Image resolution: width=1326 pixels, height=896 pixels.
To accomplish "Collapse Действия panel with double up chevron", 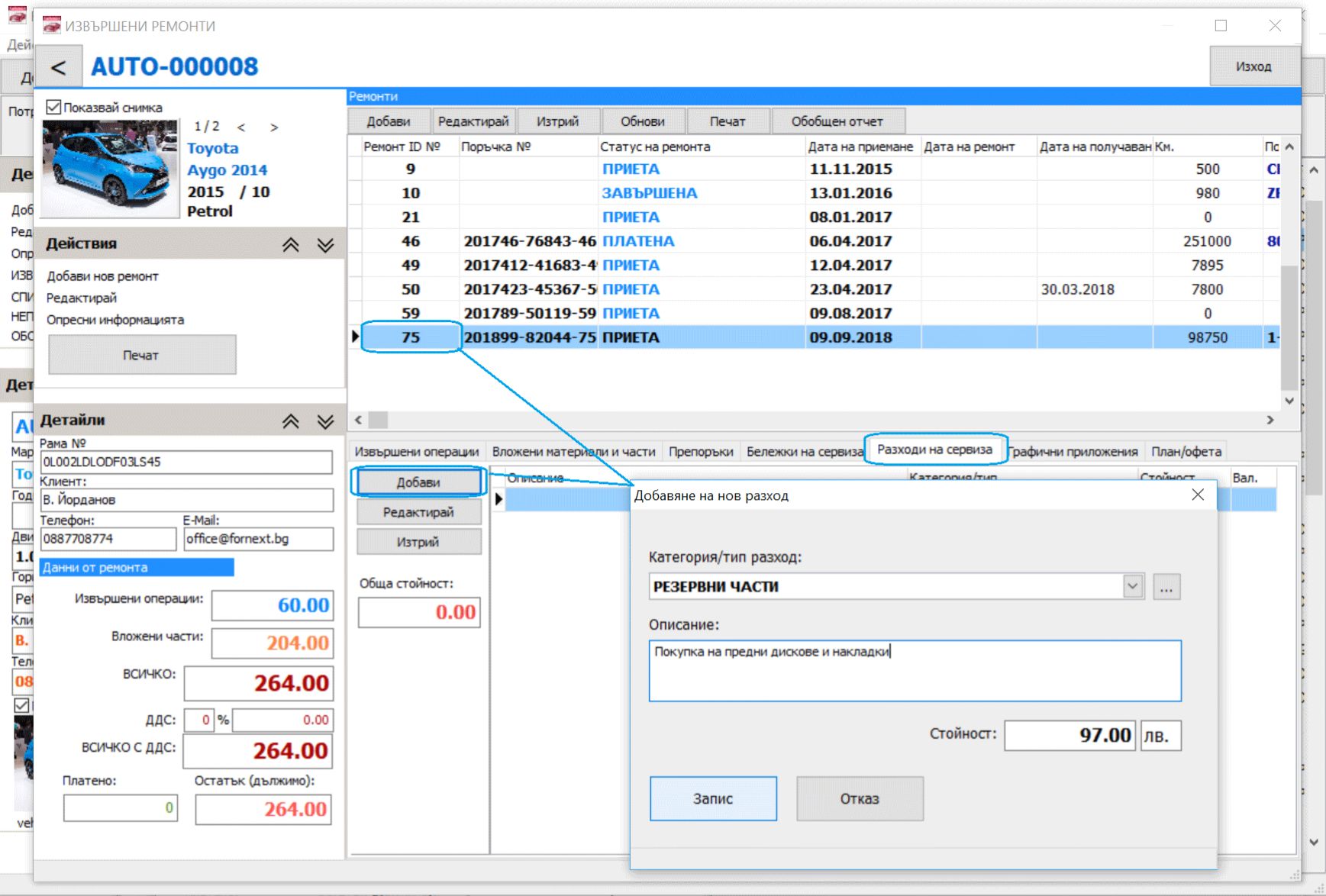I will 291,244.
